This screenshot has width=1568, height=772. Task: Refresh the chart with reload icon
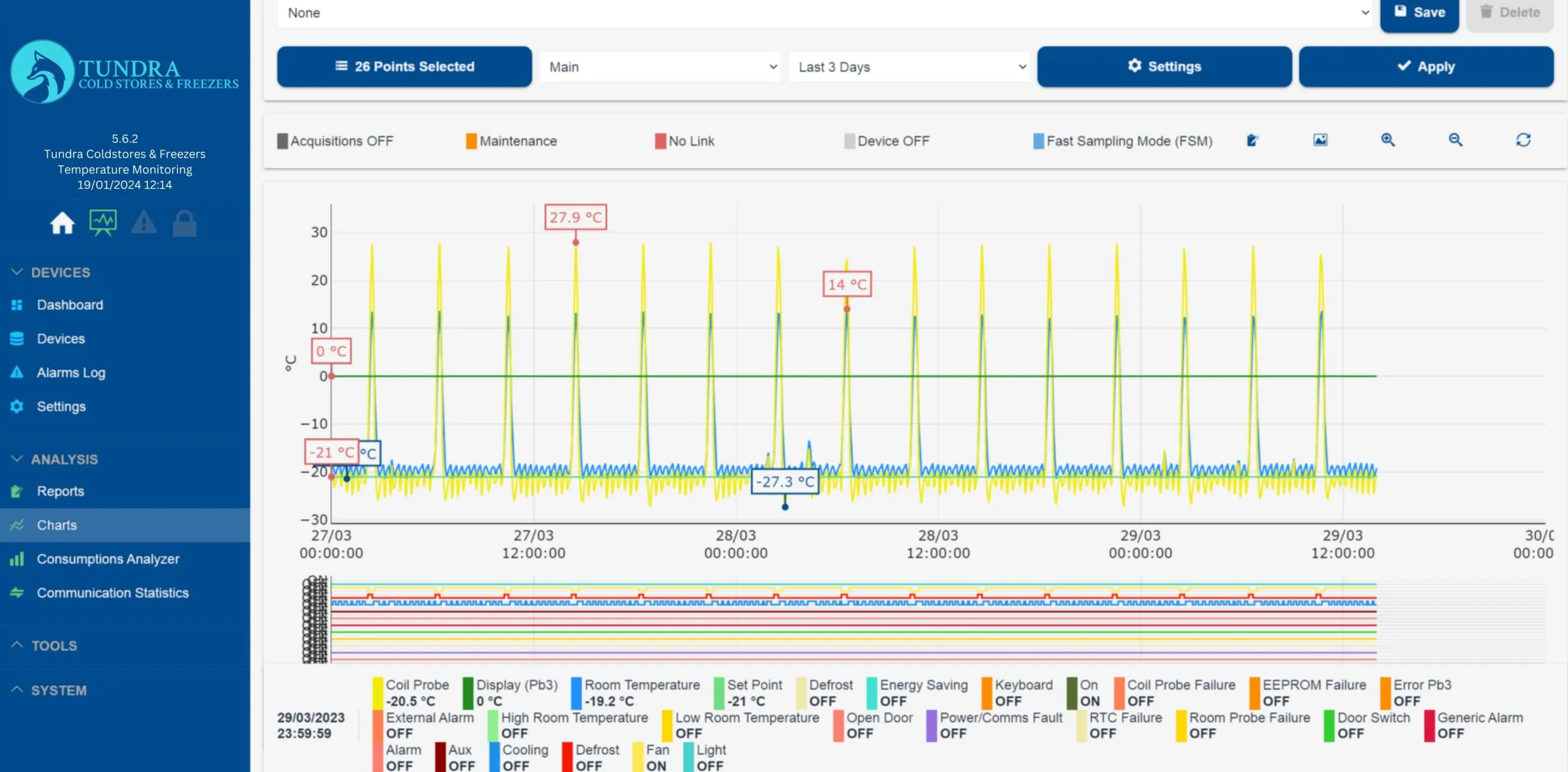pyautogui.click(x=1523, y=140)
